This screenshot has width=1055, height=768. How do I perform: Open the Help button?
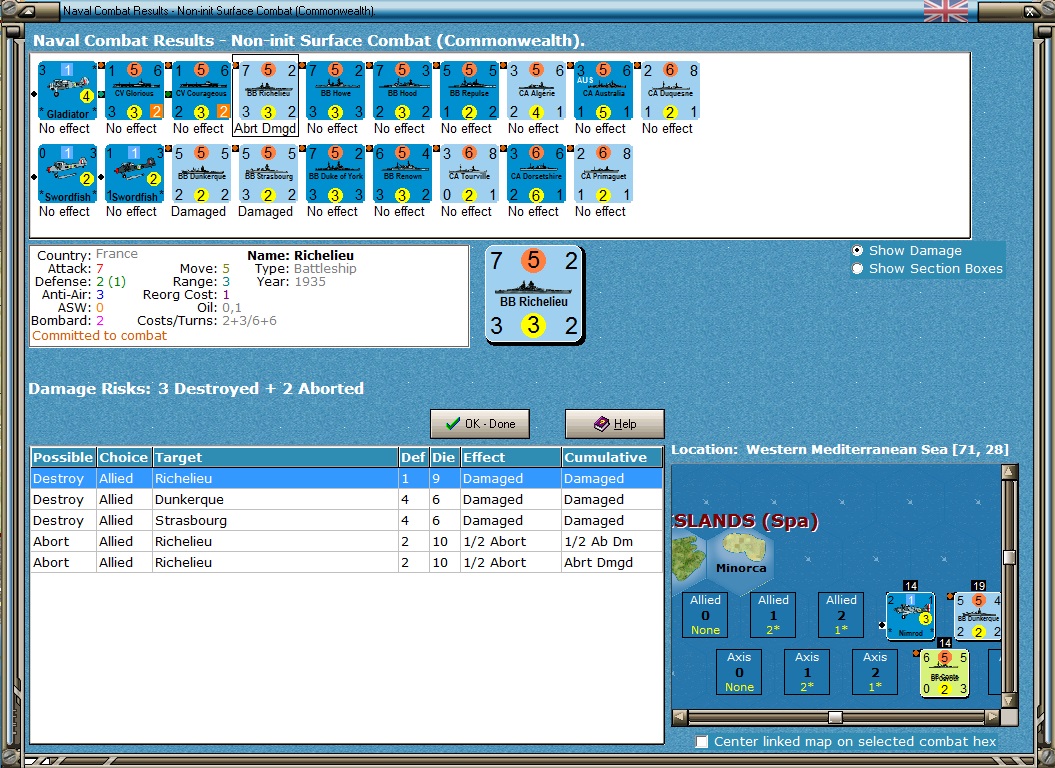(x=614, y=424)
